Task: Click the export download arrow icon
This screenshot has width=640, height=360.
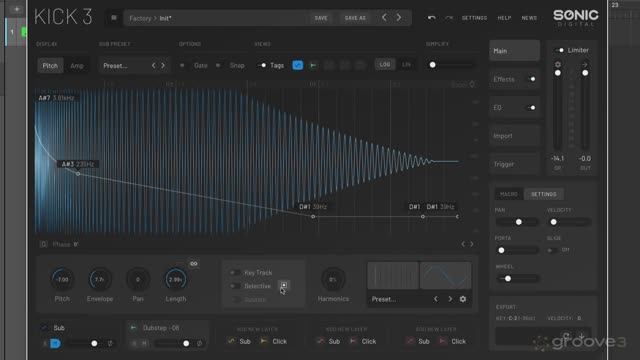Action: [x=581, y=336]
